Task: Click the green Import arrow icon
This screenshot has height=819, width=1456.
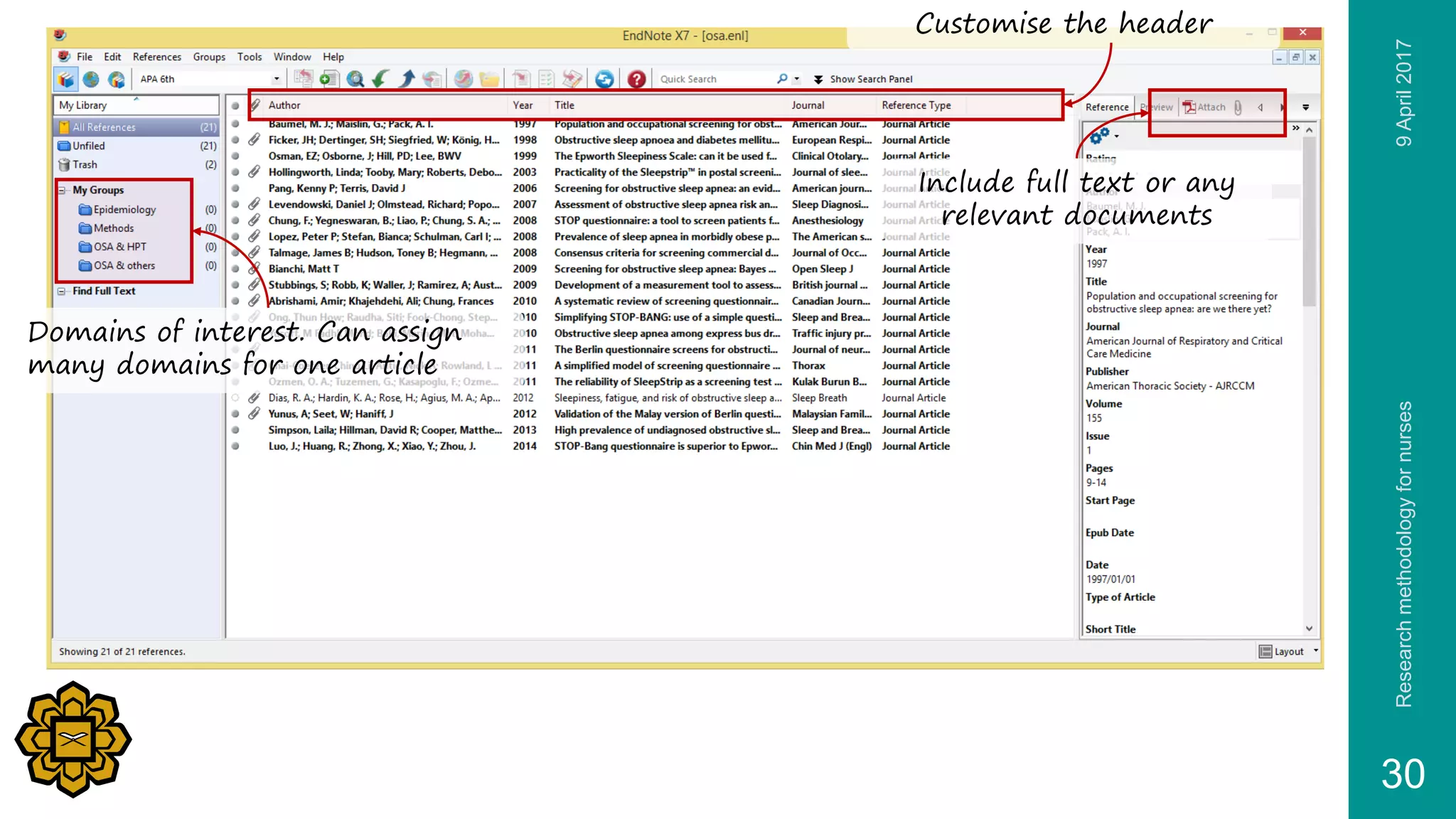Action: click(380, 79)
